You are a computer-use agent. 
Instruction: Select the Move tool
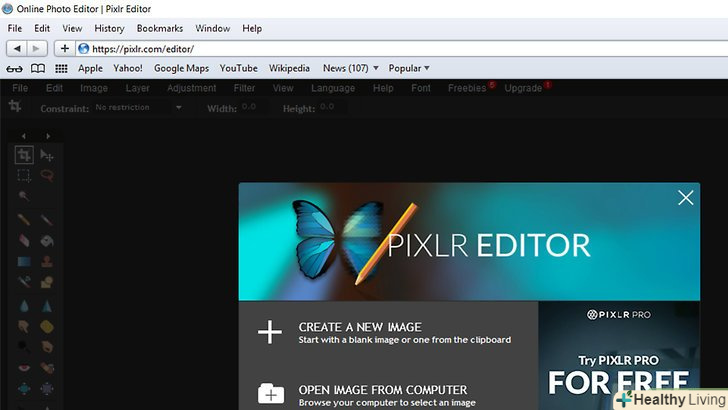click(x=46, y=155)
